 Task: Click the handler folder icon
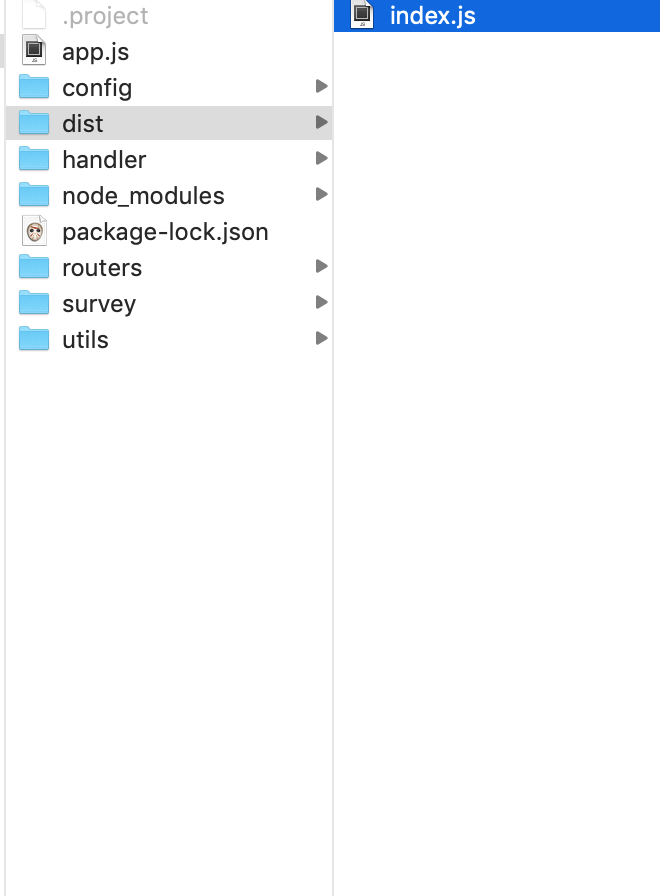34,159
